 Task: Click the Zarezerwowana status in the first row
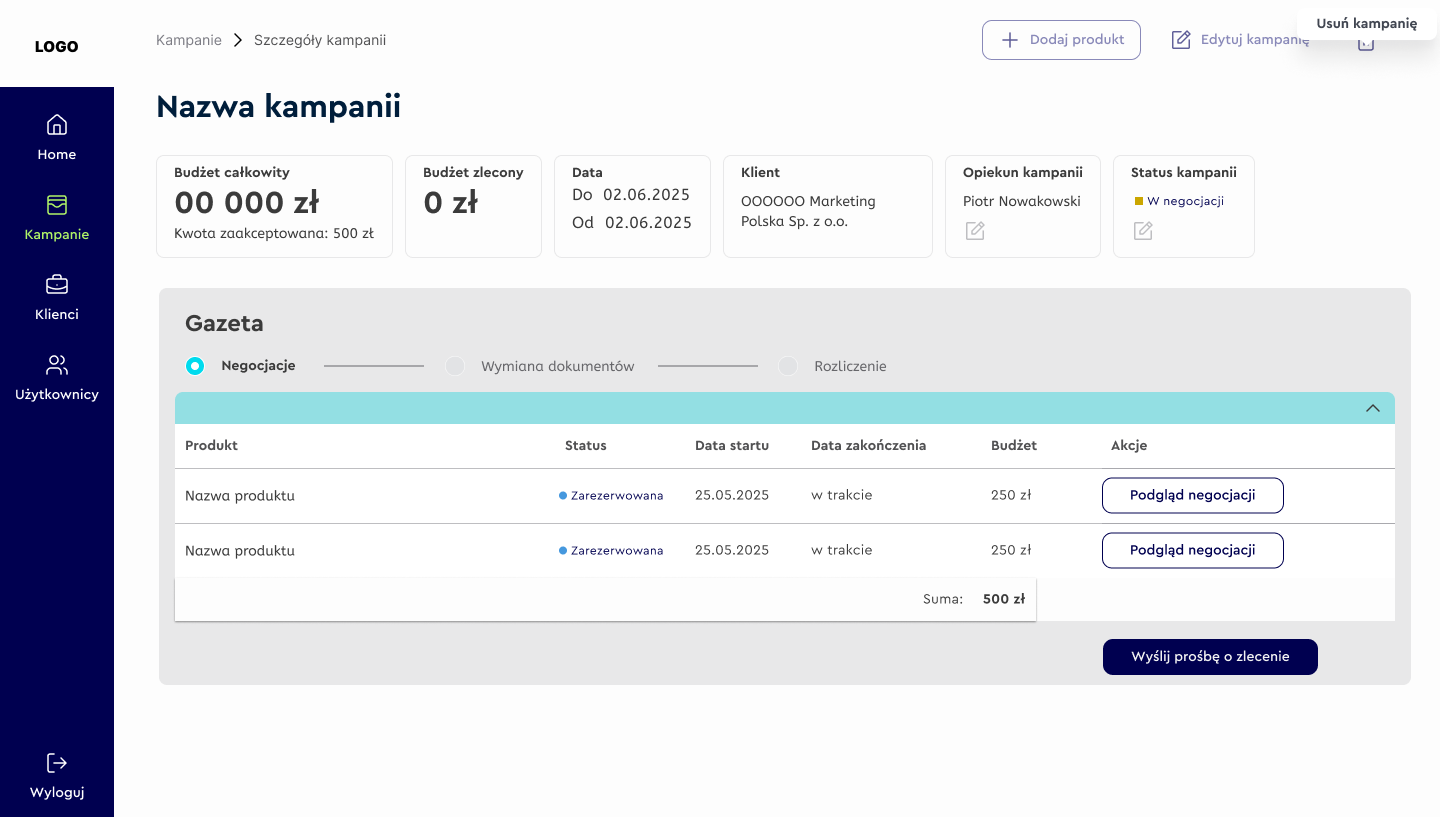click(x=611, y=495)
